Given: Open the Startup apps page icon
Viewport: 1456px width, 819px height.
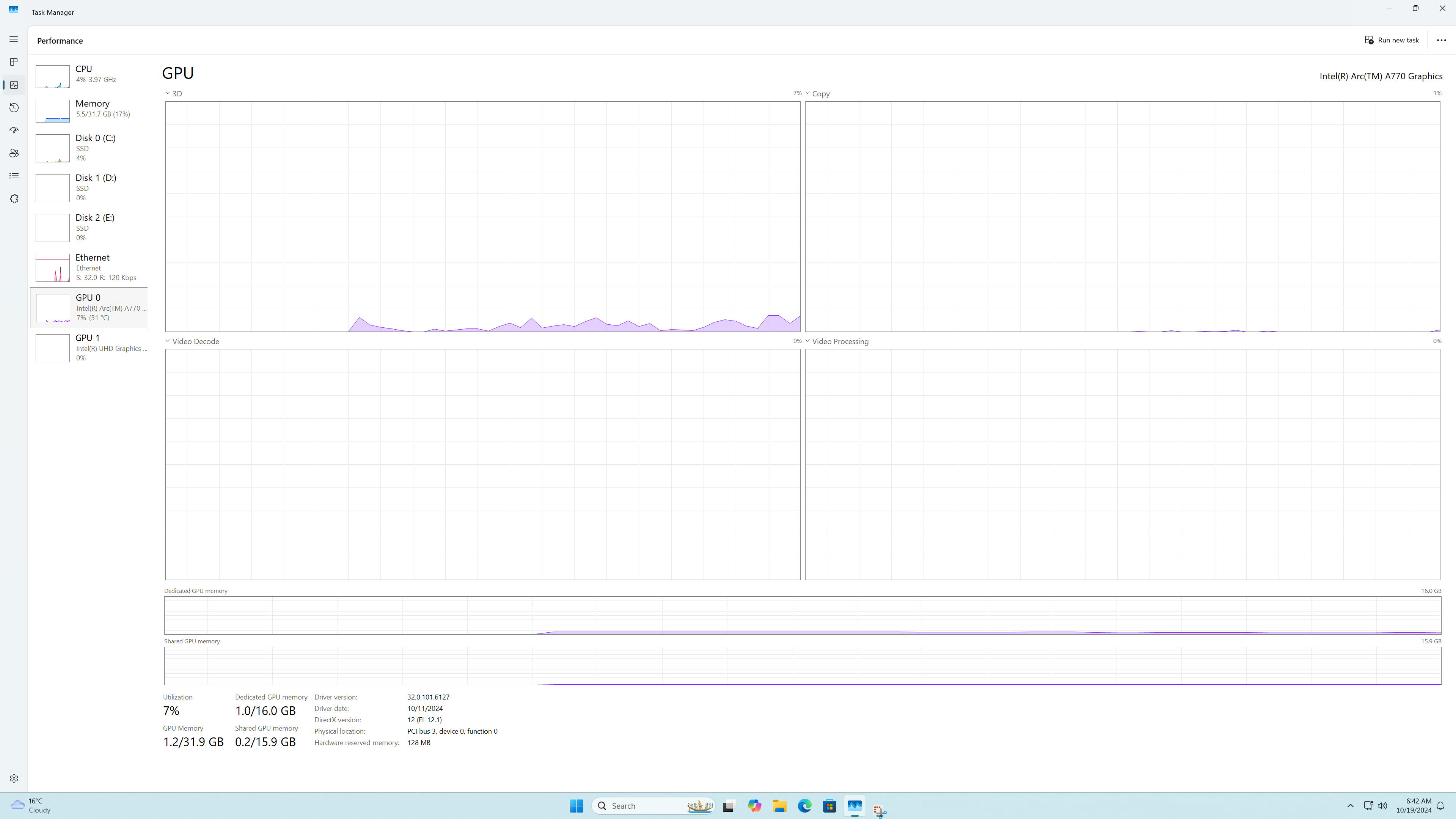Looking at the screenshot, I should point(14,130).
